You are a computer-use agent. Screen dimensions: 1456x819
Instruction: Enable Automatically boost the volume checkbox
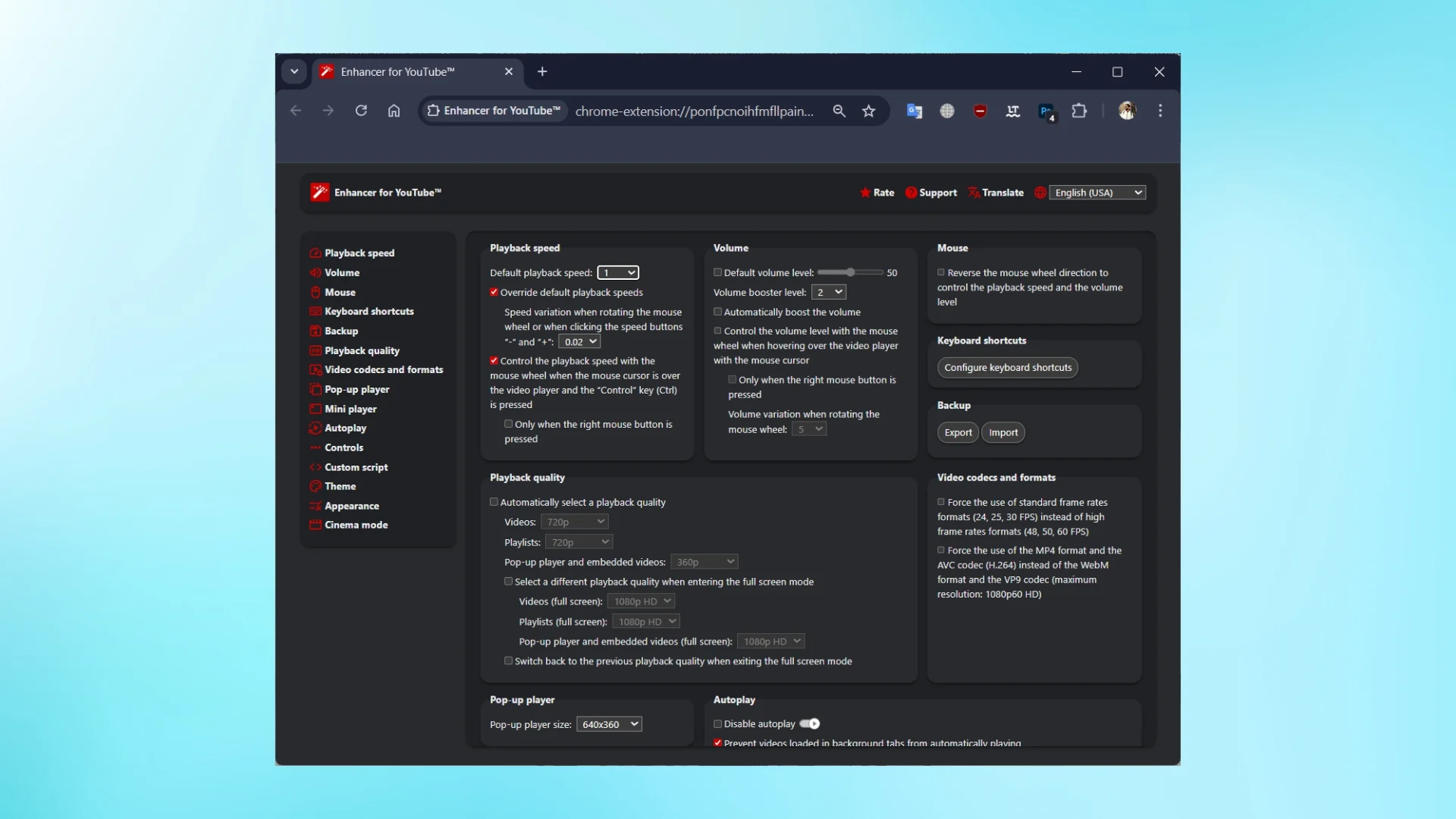click(x=717, y=312)
